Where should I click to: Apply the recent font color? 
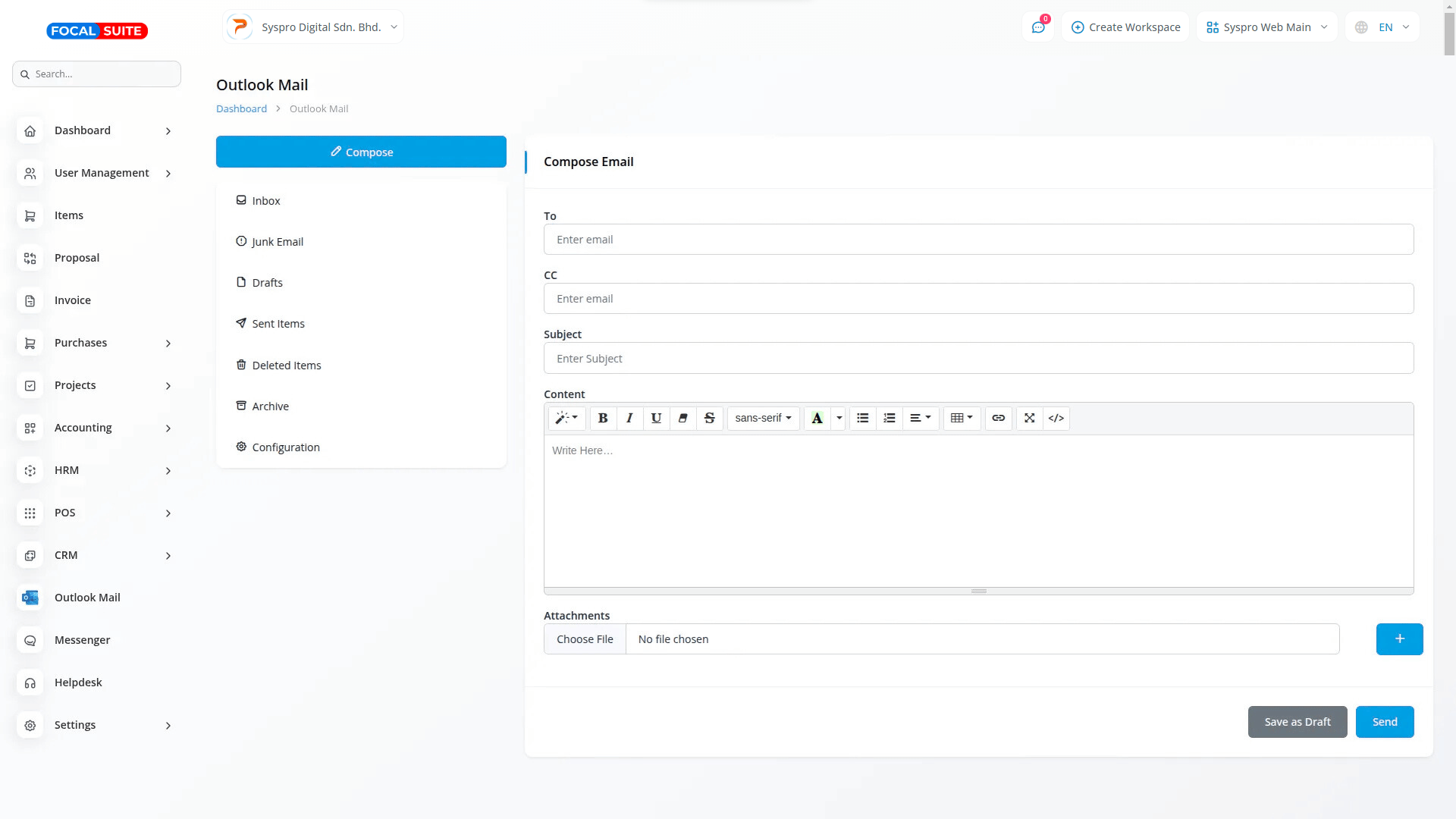coord(817,418)
